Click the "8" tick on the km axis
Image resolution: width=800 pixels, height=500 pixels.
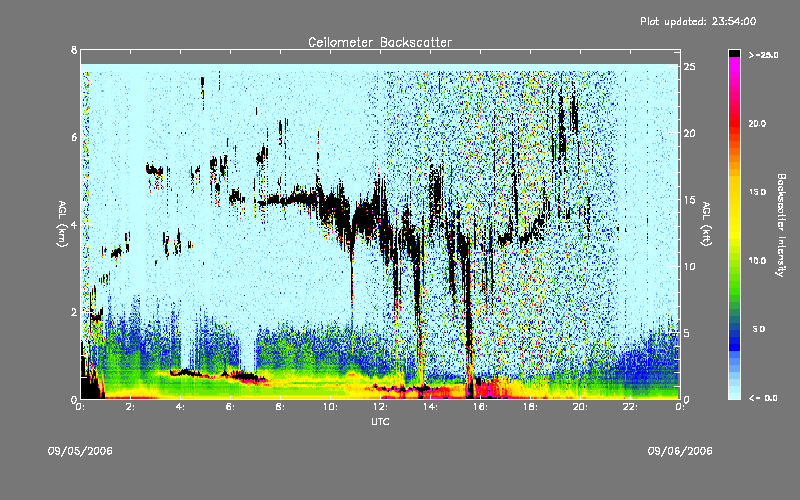point(74,50)
